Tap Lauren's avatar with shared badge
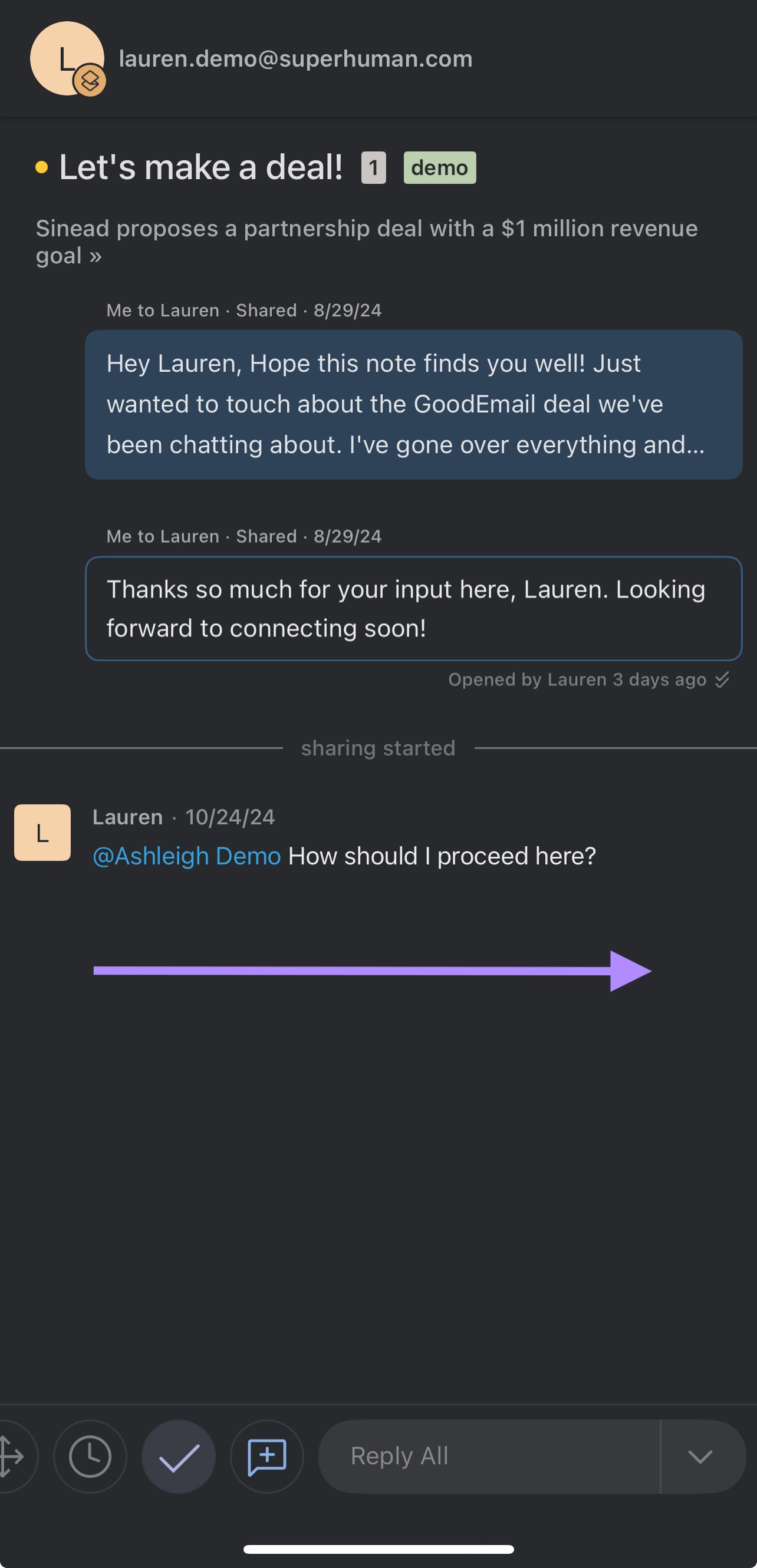 [67, 58]
